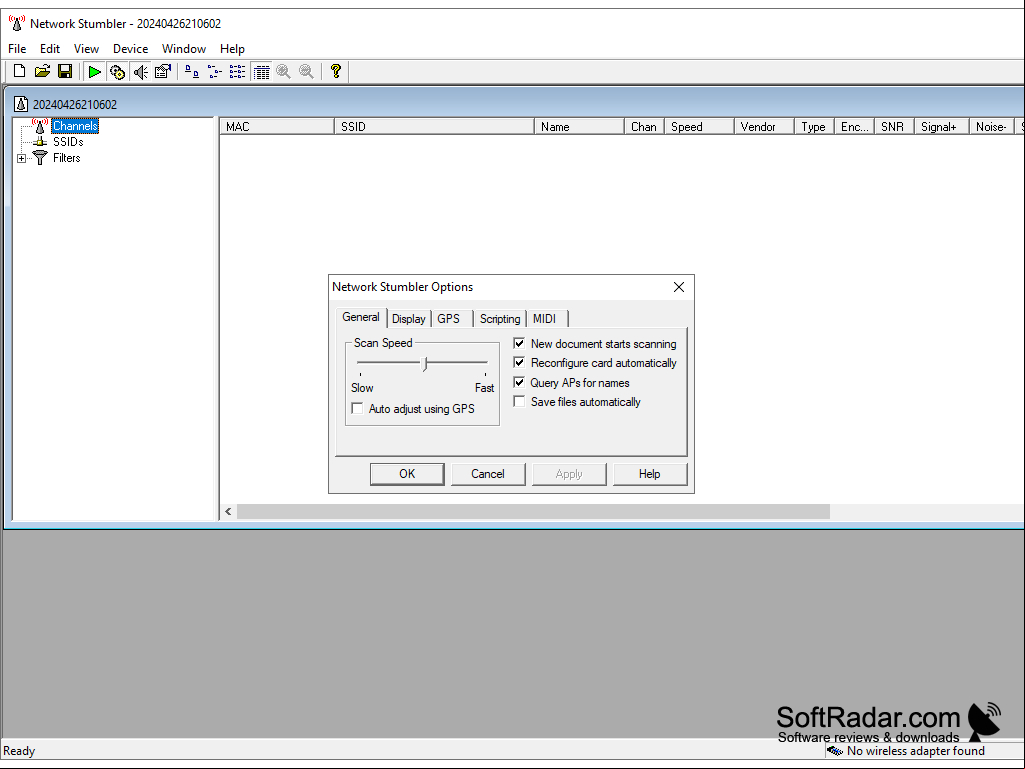Switch to details view grid icon

261,72
